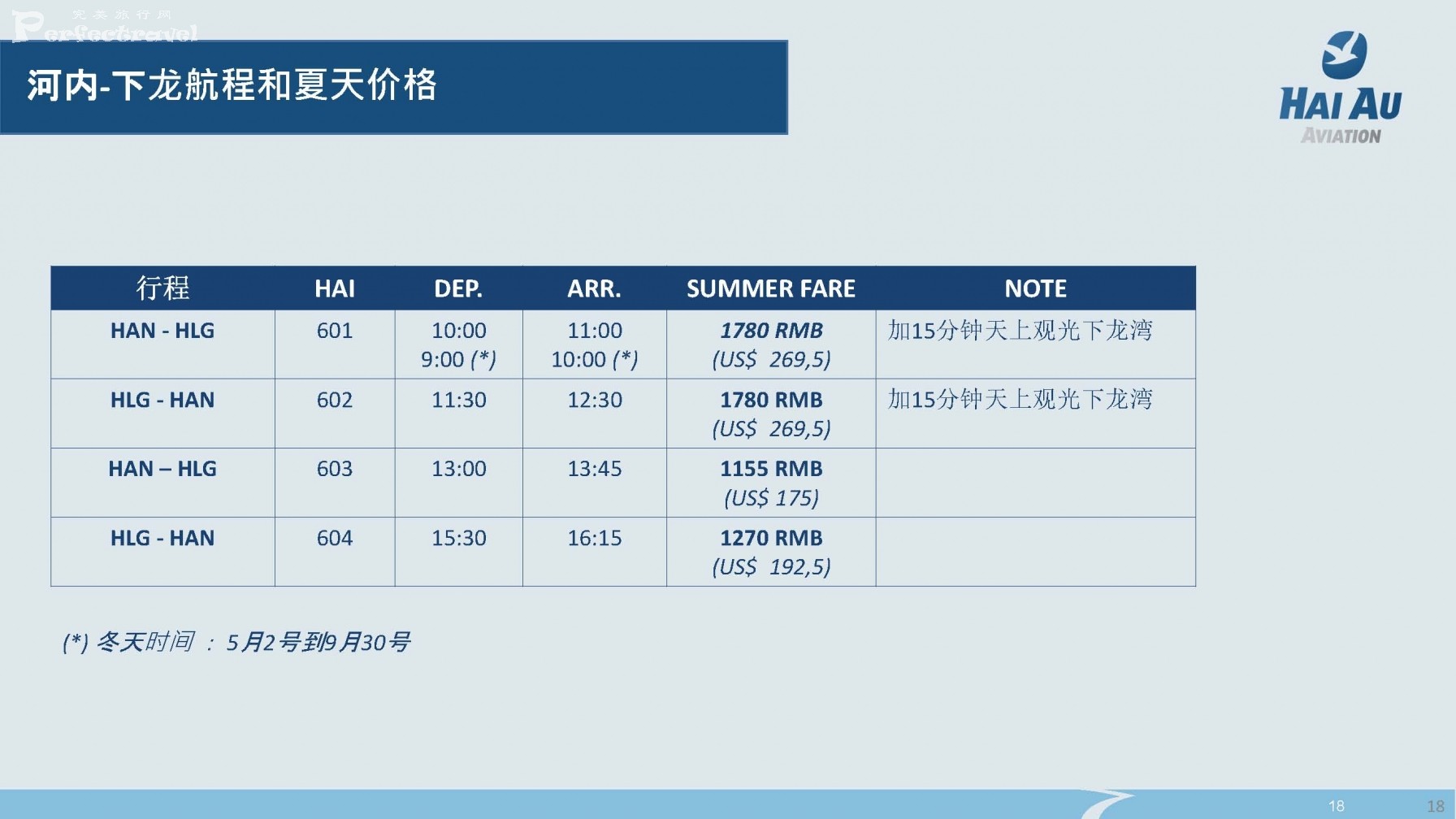Click the first row note about 下龙湾
1456x819 pixels.
(x=1020, y=330)
